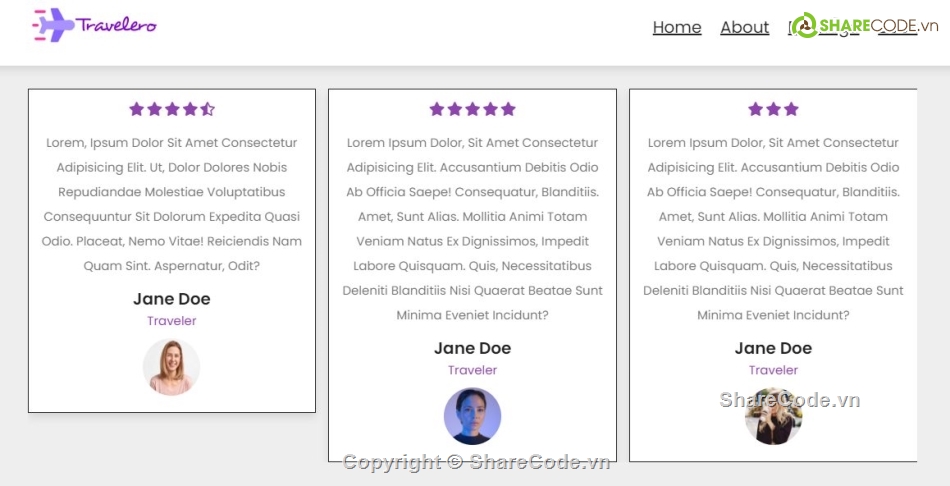Select the first star in the five-star rating
950x486 pixels.
[437, 109]
